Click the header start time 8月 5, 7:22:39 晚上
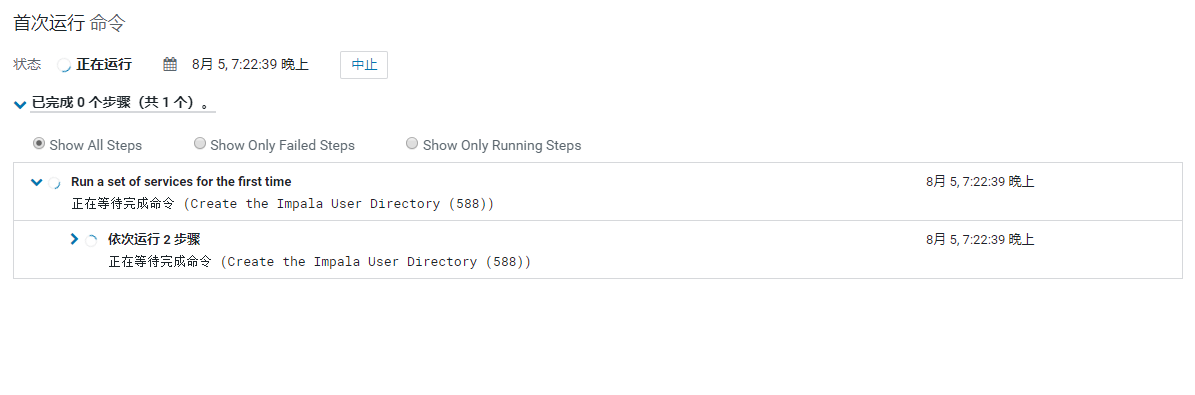The height and width of the screenshot is (395, 1195). pyautogui.click(x=250, y=65)
